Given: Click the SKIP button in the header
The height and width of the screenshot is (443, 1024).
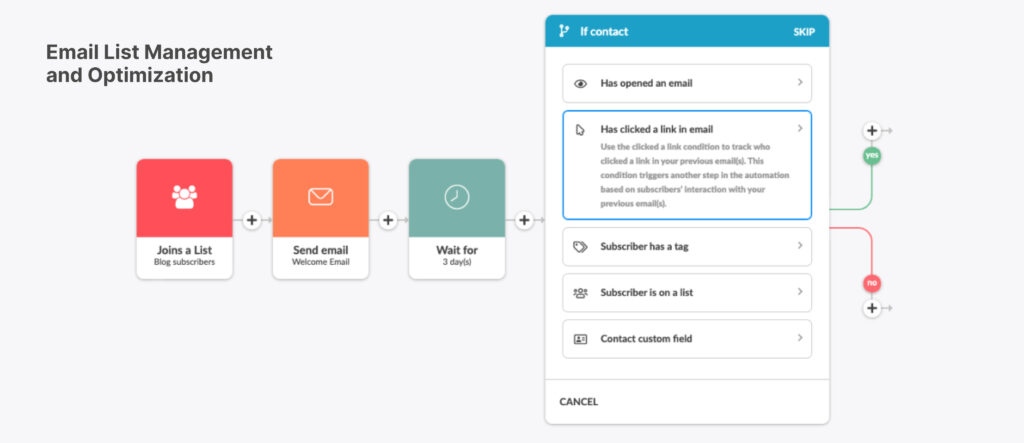Looking at the screenshot, I should [804, 31].
